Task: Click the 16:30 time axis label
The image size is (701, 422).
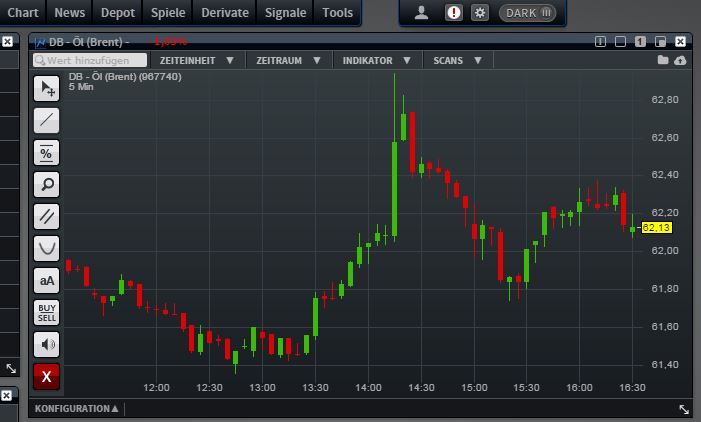Action: coord(632,388)
